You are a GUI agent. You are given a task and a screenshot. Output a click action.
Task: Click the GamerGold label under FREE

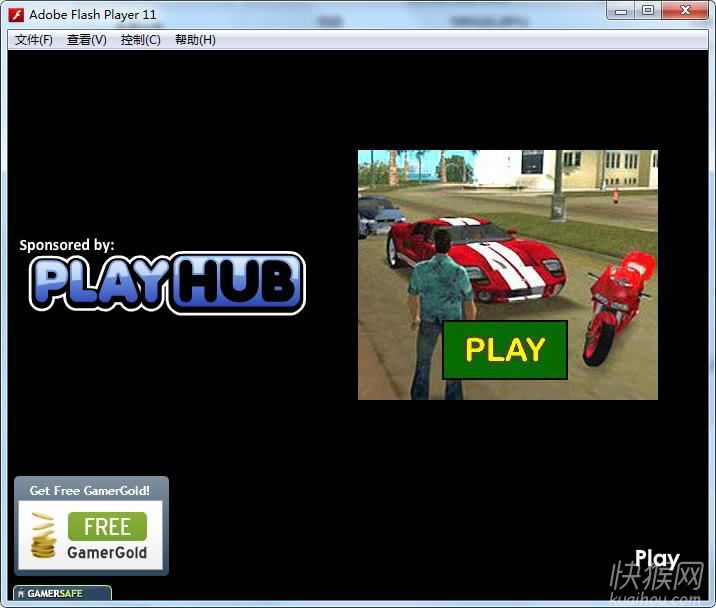[x=107, y=552]
